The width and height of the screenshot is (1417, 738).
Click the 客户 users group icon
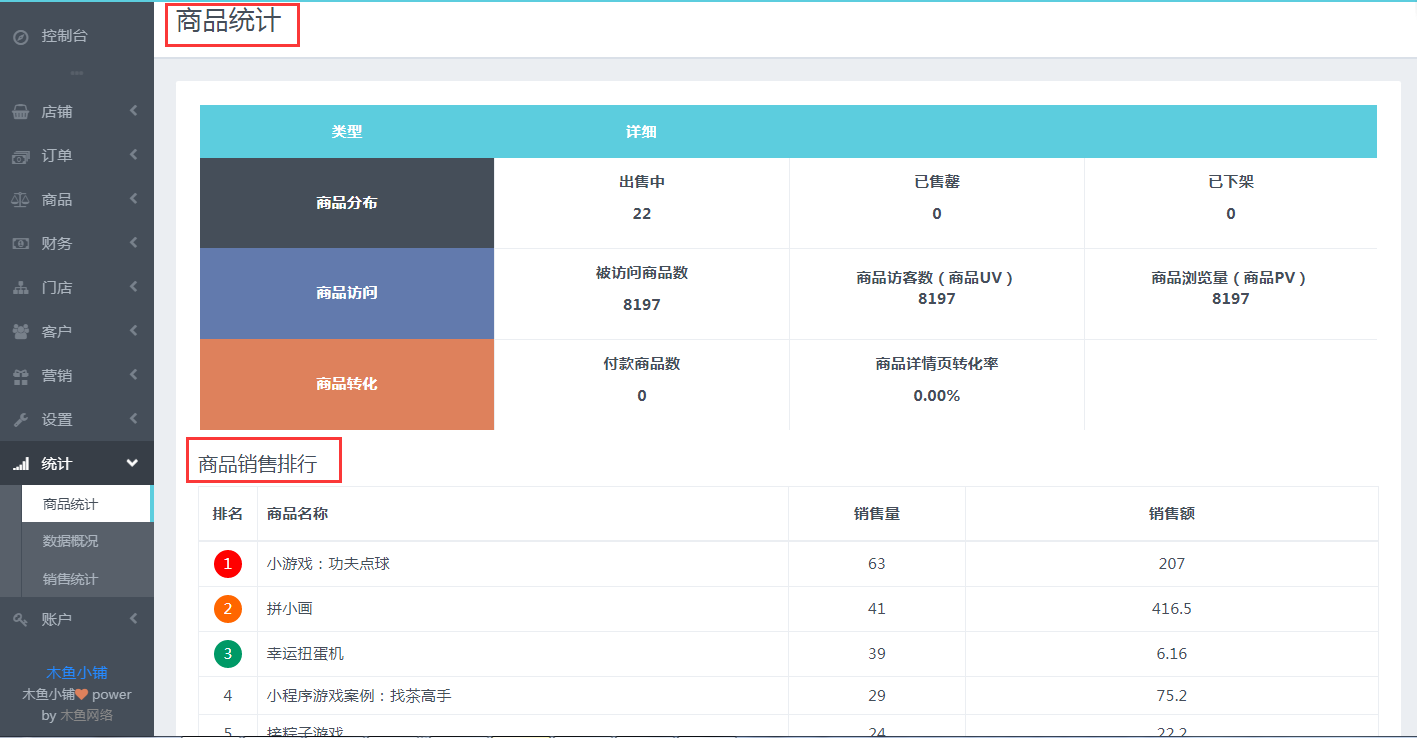point(20,332)
